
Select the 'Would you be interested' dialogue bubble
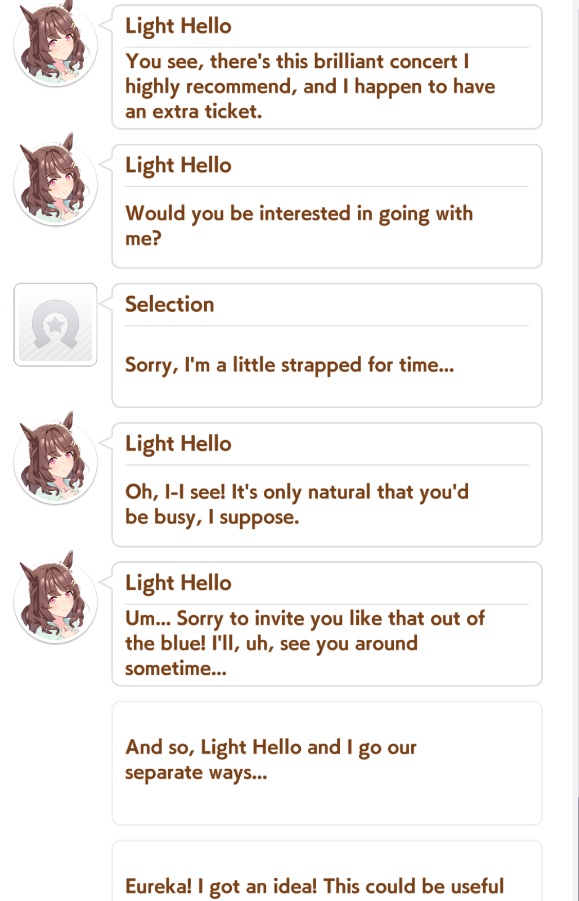click(x=327, y=206)
